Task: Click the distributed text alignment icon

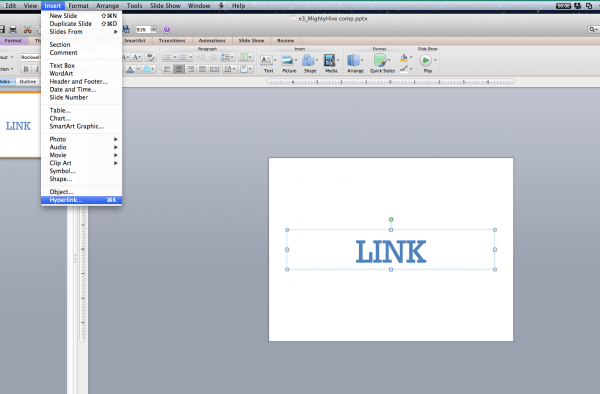Action: coord(214,69)
